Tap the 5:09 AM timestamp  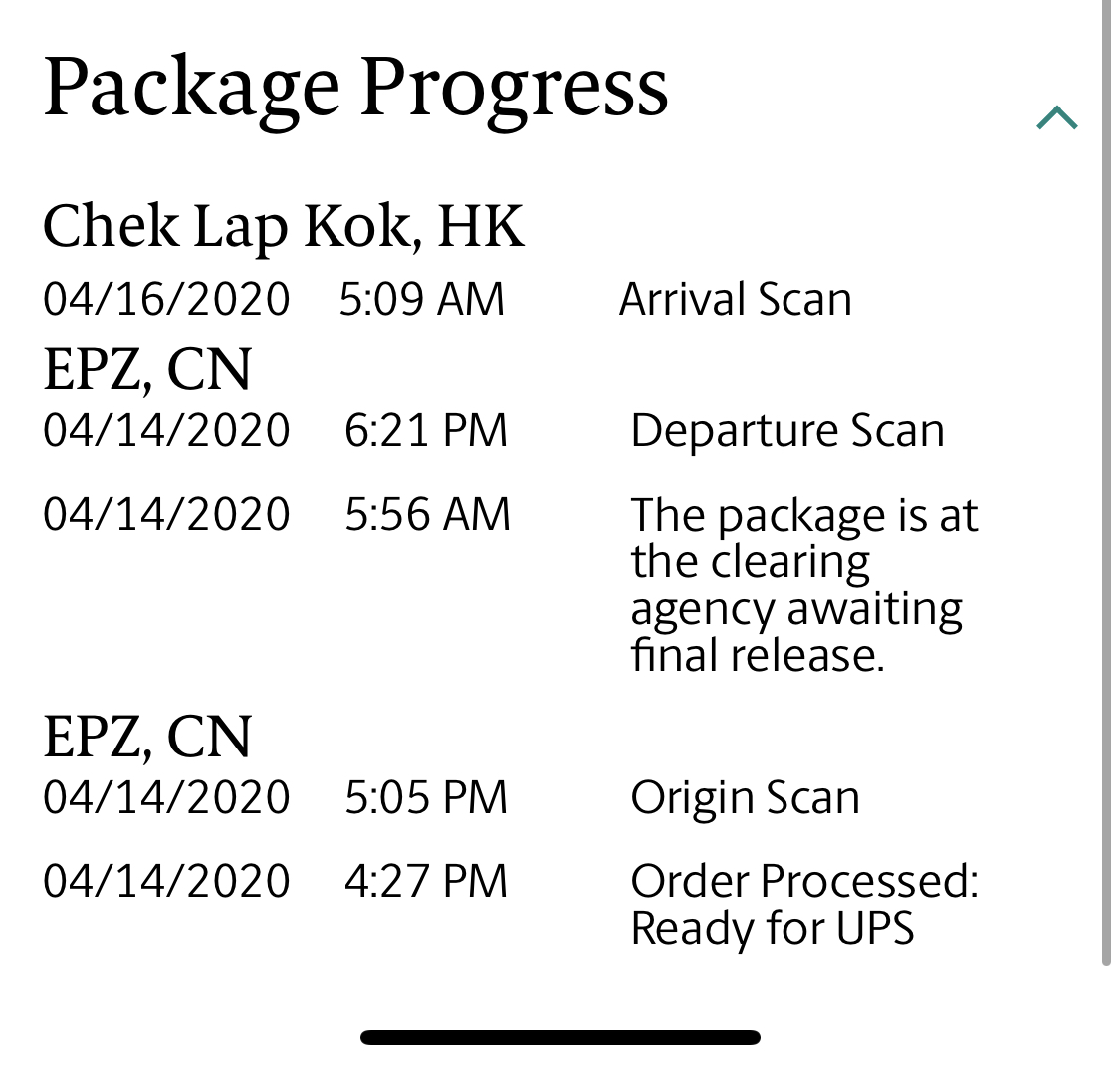pyautogui.click(x=421, y=300)
